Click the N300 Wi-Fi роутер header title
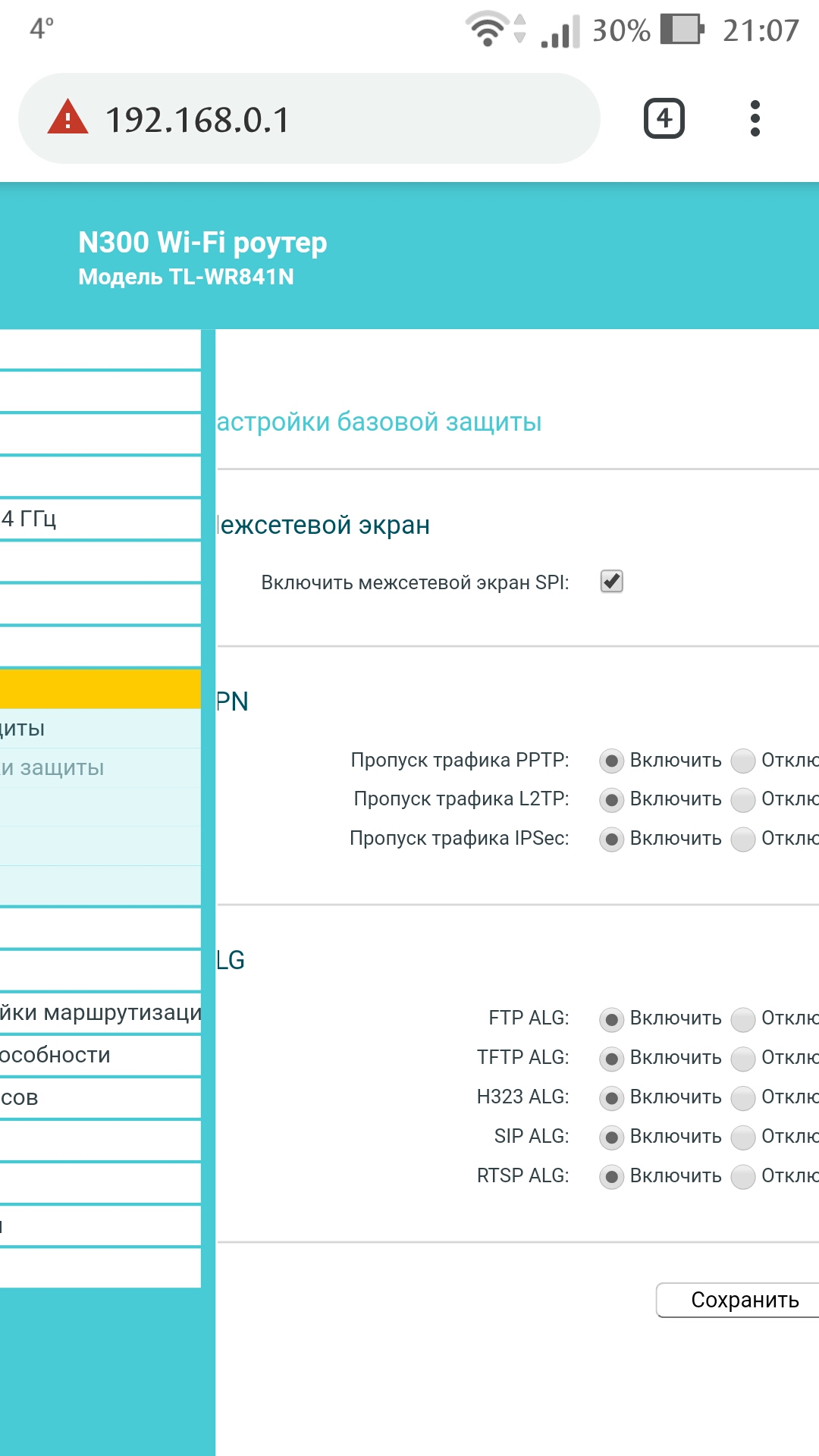 202,243
